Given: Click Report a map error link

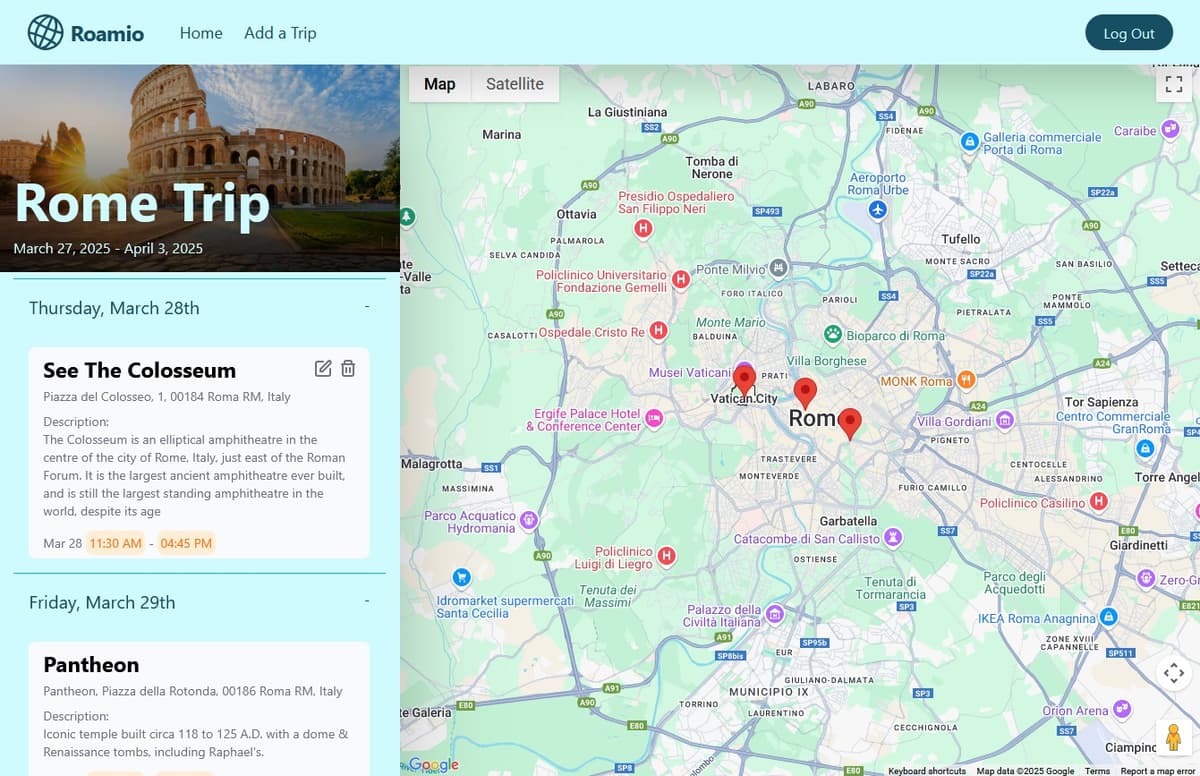Looking at the screenshot, I should point(1159,771).
